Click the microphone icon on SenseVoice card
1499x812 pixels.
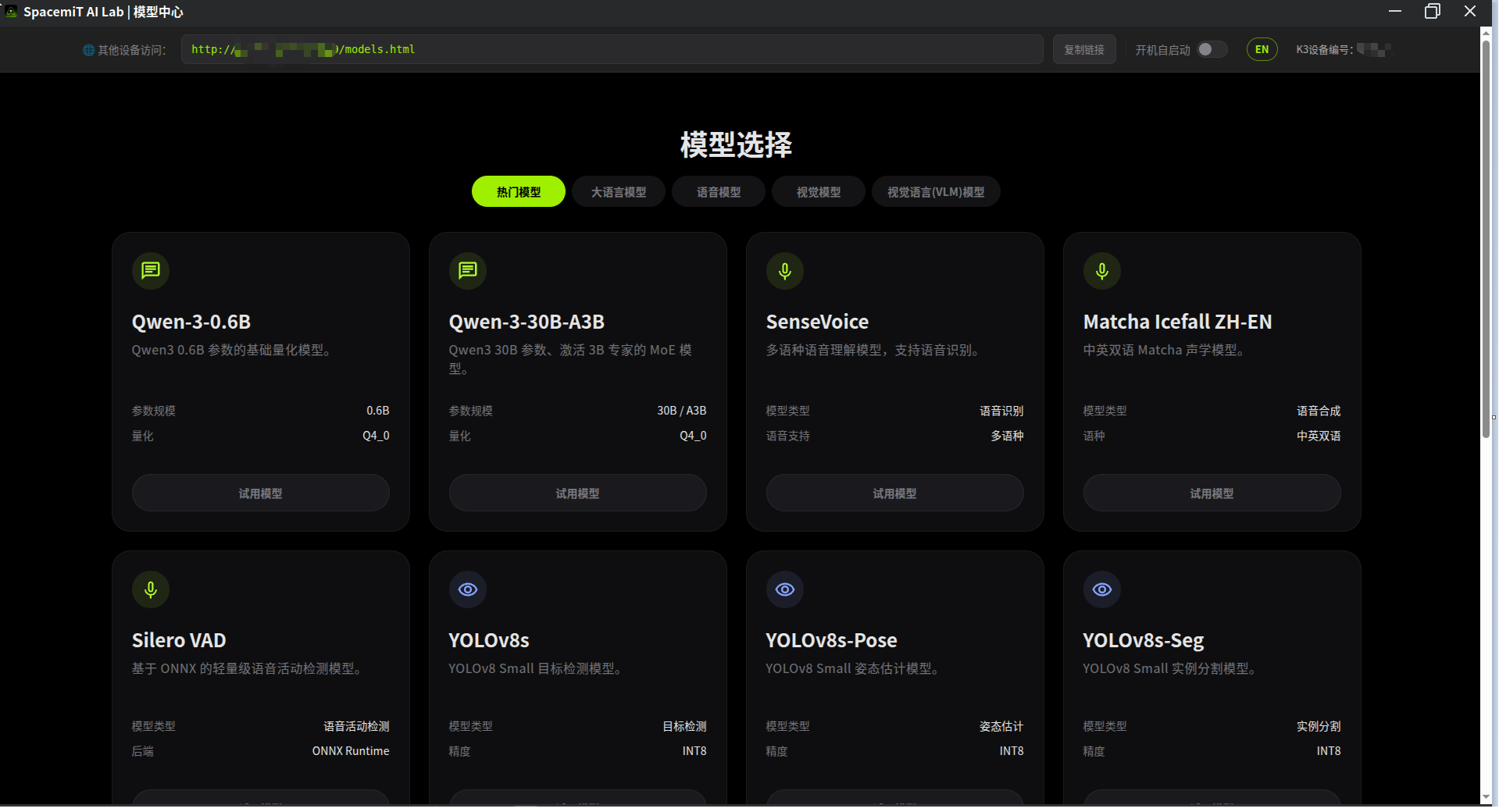(785, 271)
